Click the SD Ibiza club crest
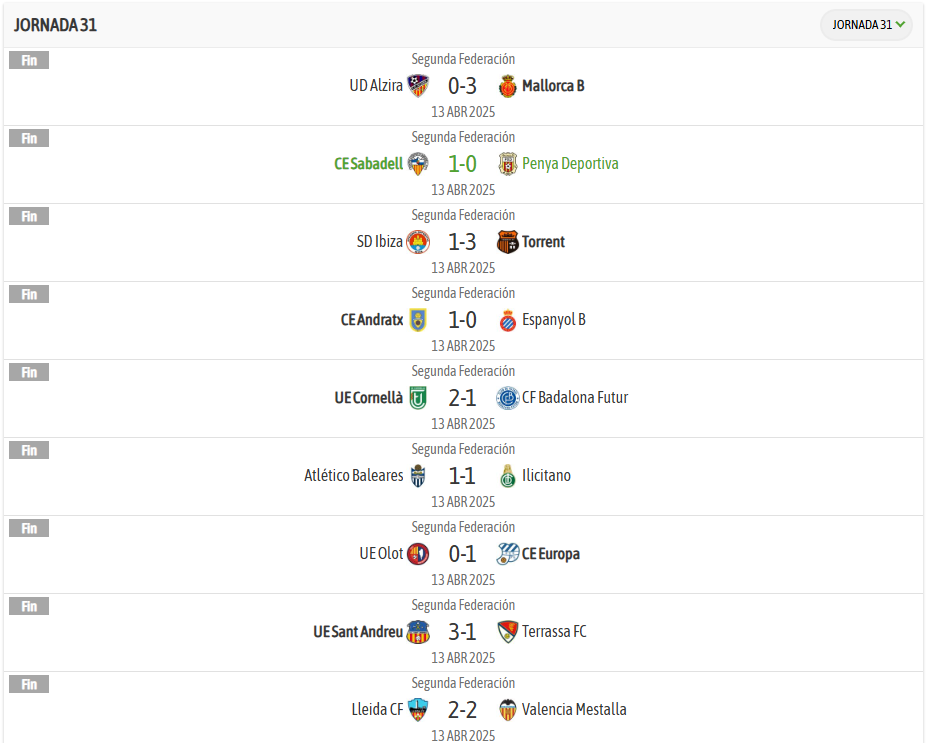This screenshot has height=743, width=926. tap(418, 242)
